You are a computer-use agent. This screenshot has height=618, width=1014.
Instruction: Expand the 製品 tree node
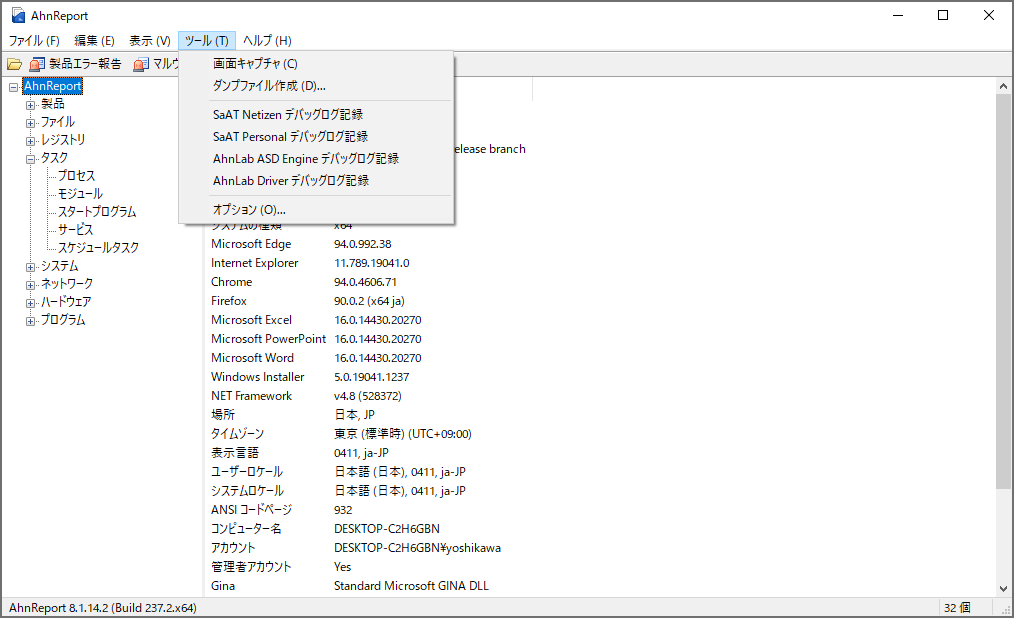click(30, 105)
